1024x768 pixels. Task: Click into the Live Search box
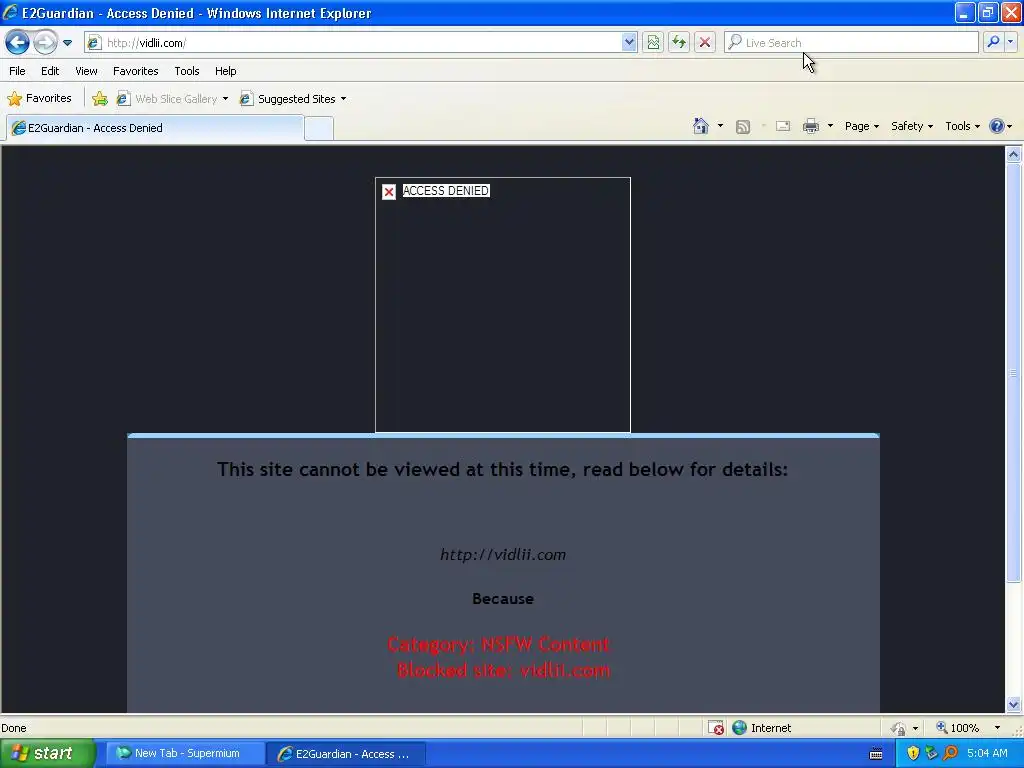click(851, 43)
